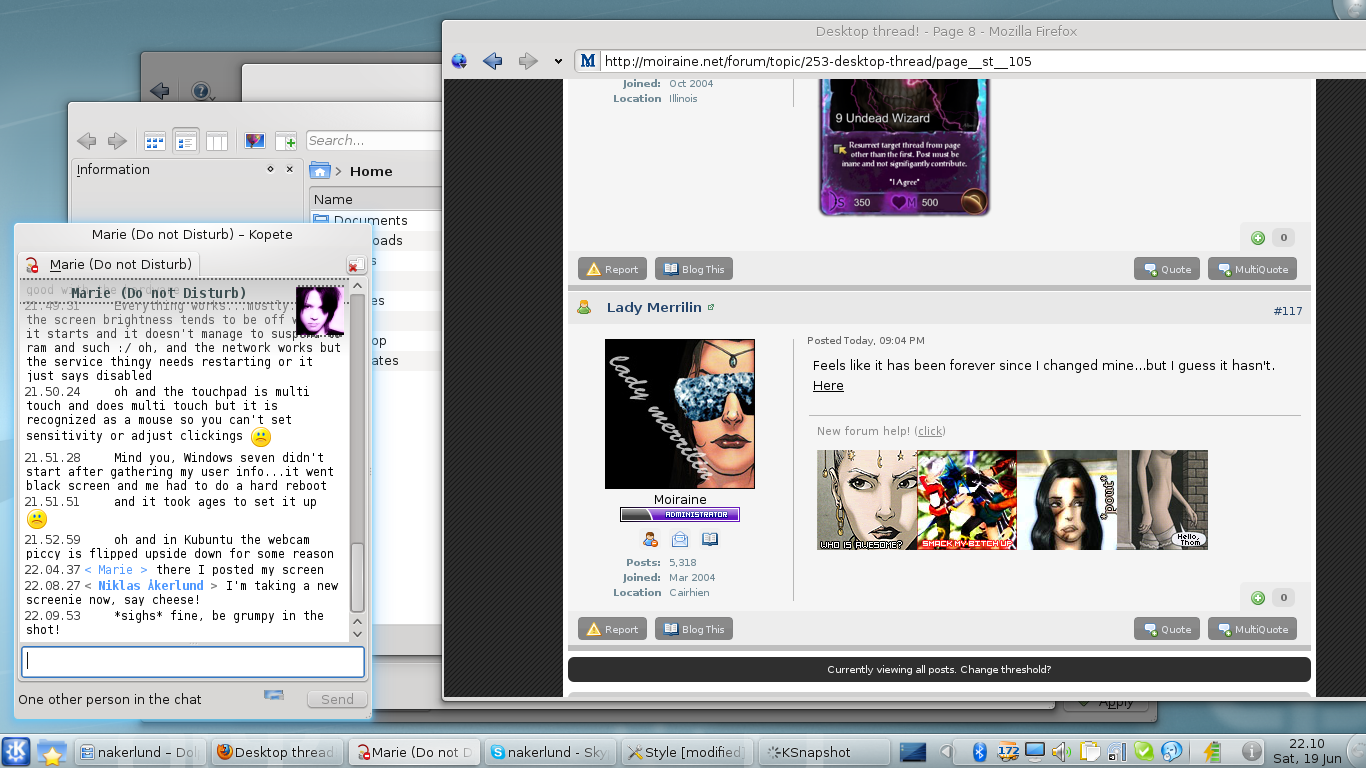1366x768 pixels.
Task: Click Blog This under the Undead Wizard post
Action: 694,269
